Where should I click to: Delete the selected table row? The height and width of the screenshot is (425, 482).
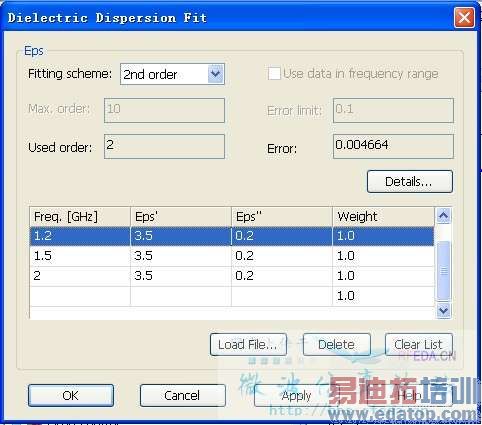[336, 344]
